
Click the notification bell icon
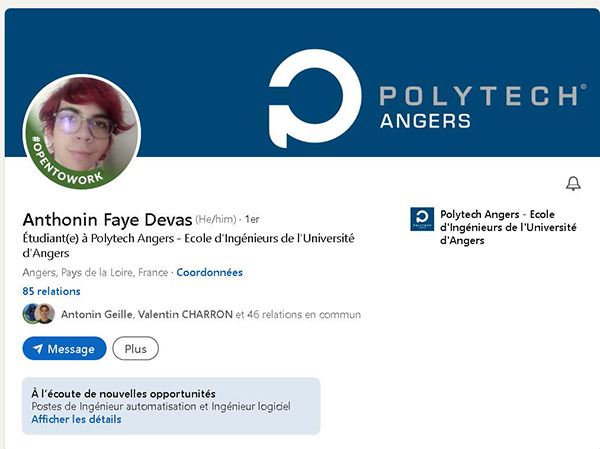[573, 183]
